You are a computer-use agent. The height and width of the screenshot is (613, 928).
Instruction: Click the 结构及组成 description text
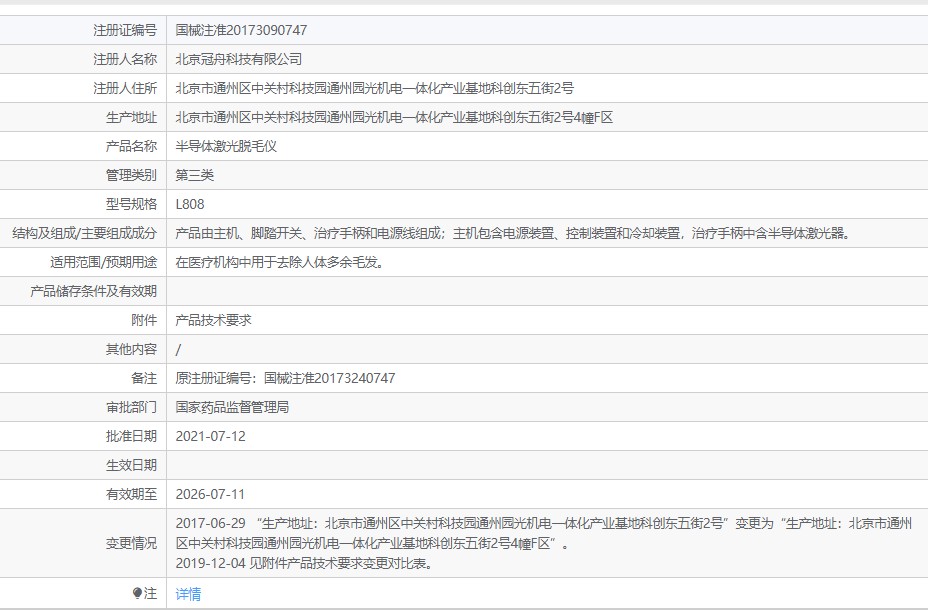point(514,233)
